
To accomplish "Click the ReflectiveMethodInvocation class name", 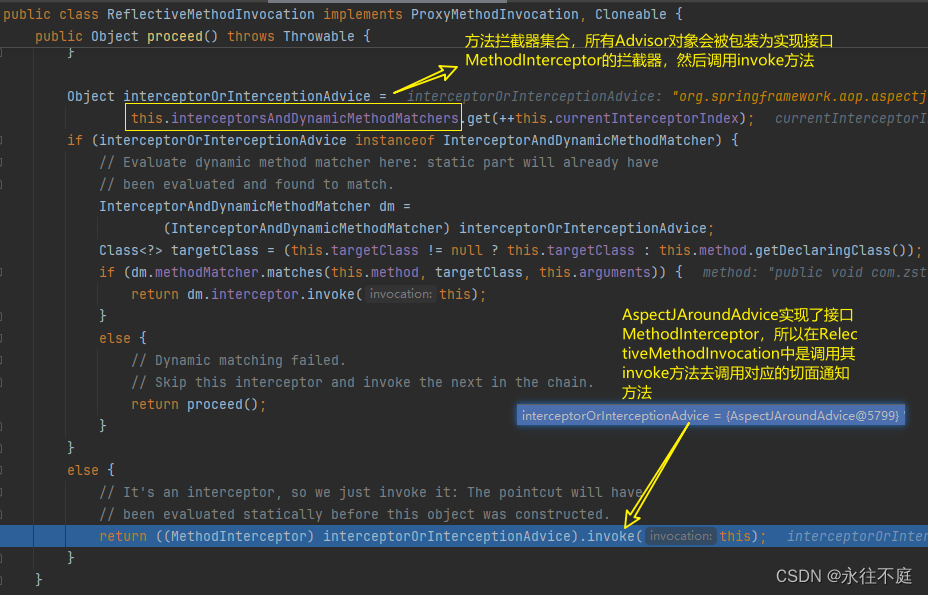I will [x=211, y=14].
